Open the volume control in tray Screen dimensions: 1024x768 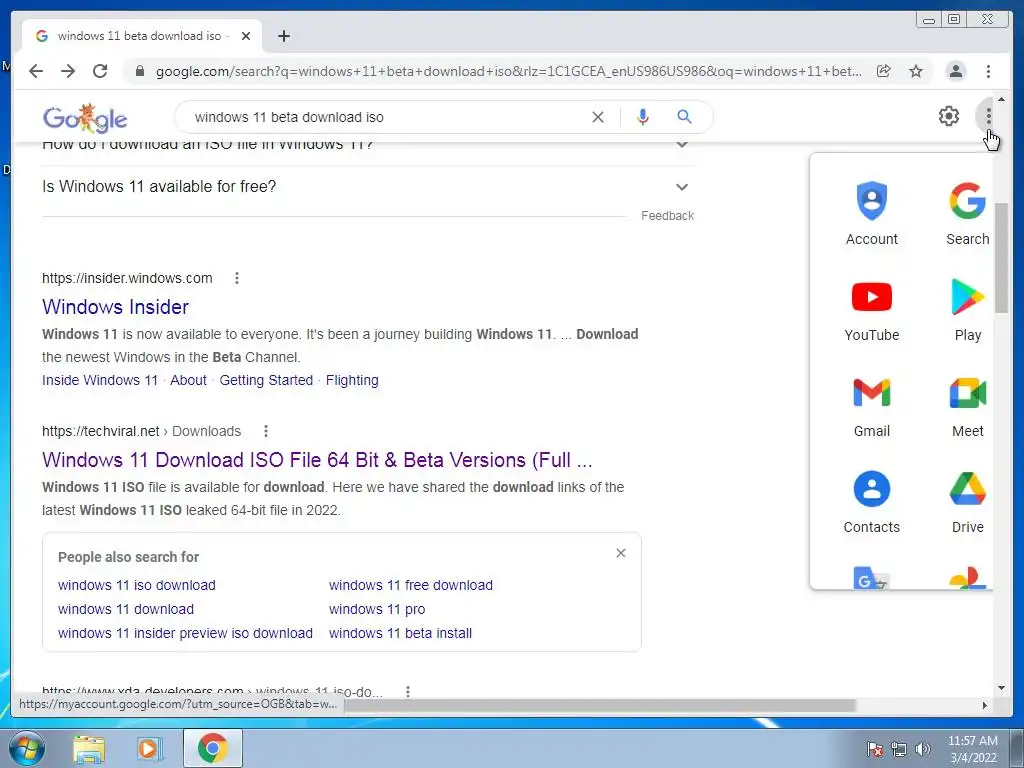click(922, 749)
